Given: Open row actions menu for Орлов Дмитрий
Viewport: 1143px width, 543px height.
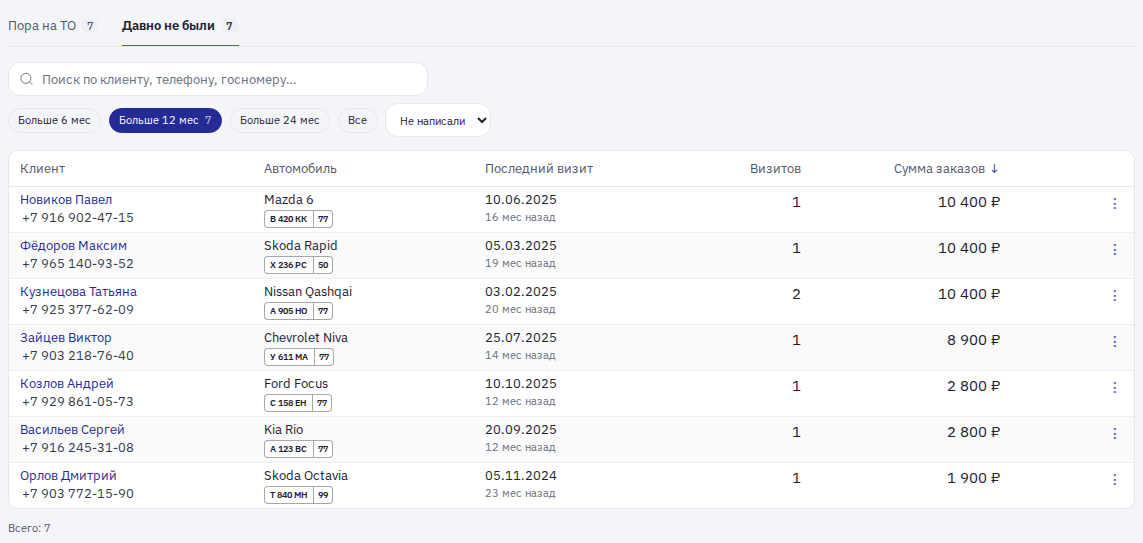Looking at the screenshot, I should 1114,480.
